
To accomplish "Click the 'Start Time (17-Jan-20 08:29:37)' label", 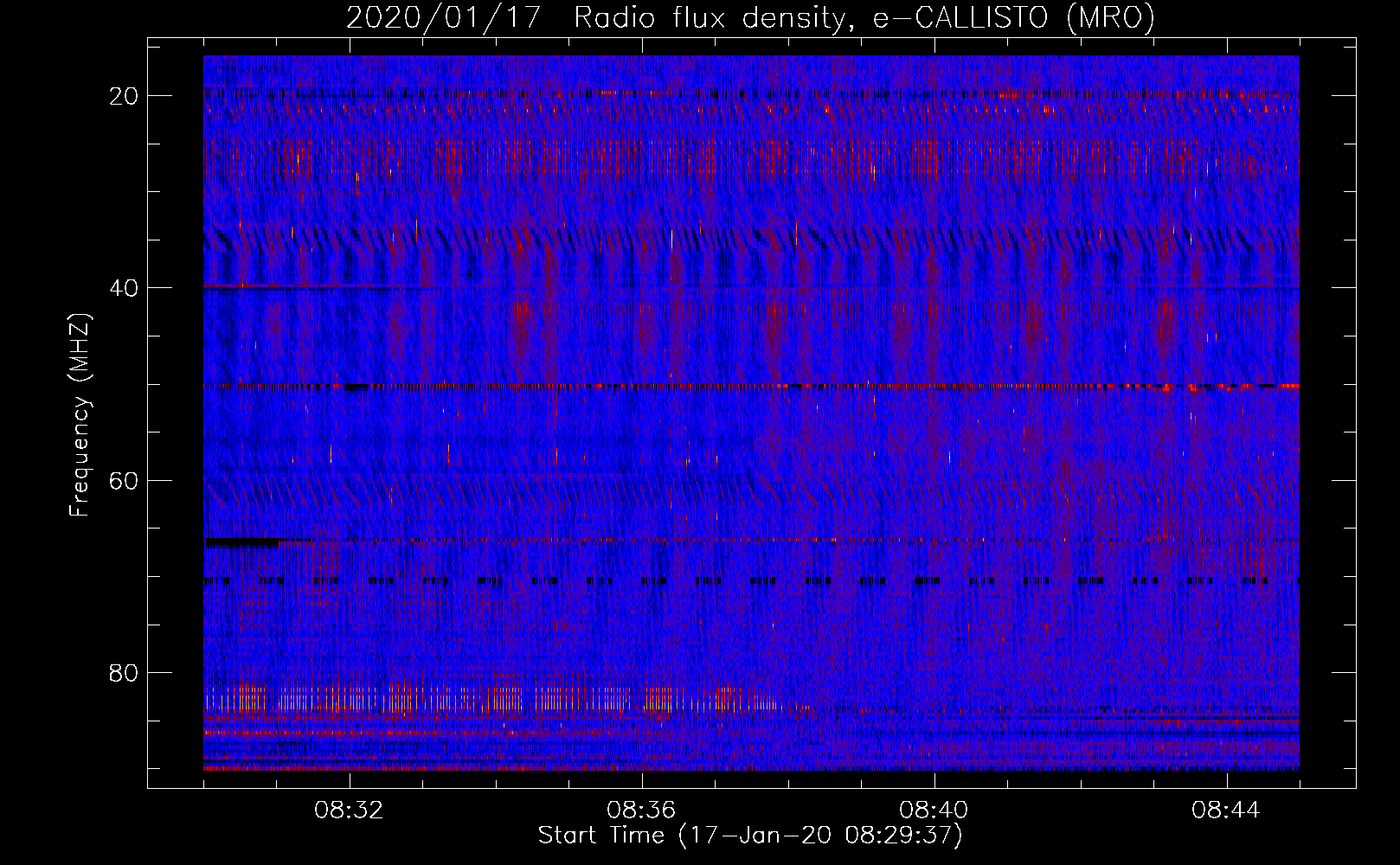I will point(750,836).
